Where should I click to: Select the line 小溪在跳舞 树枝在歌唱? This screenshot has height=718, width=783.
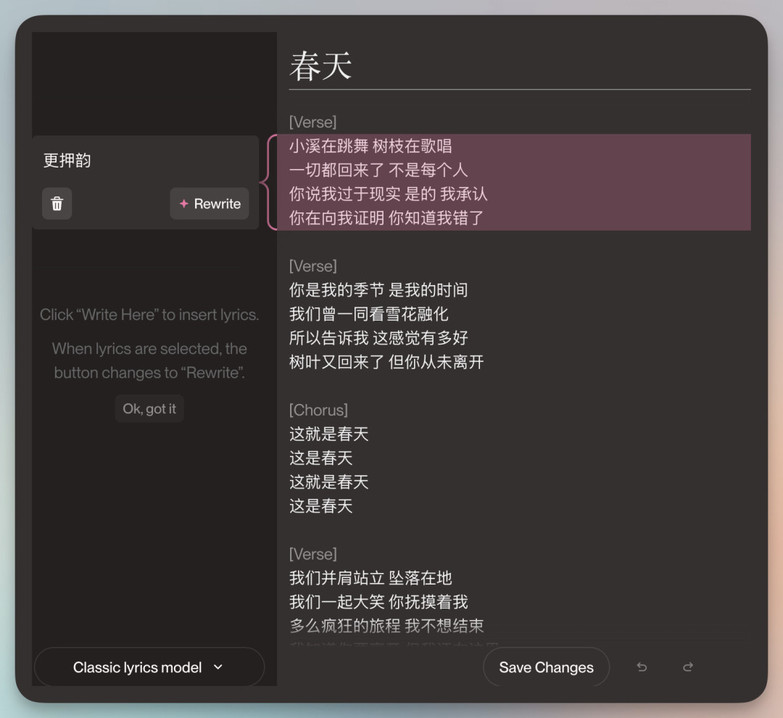[x=371, y=146]
